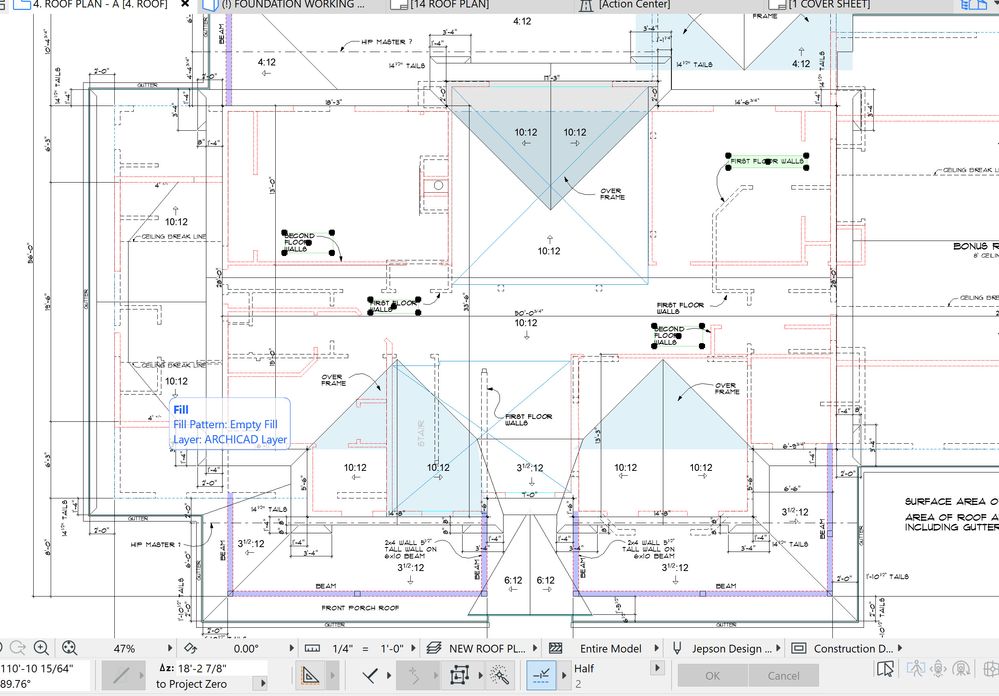Click the tab overview icon beside the COVER SHEET tab
This screenshot has height=696, width=999.
coord(973,4)
